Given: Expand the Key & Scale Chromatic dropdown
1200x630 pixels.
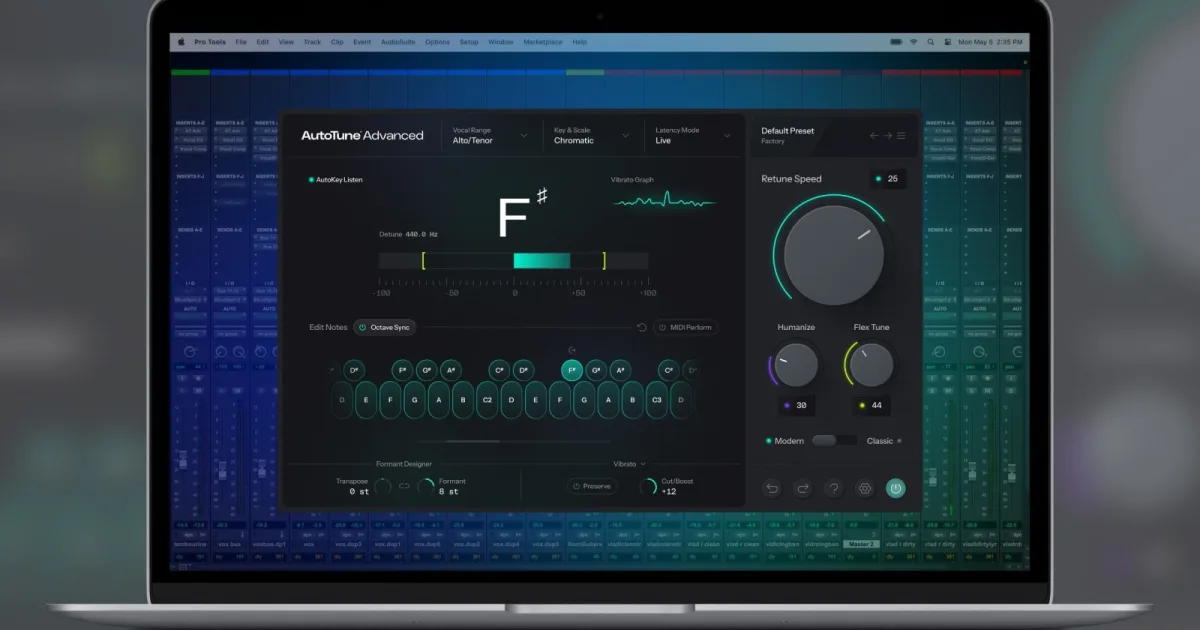Looking at the screenshot, I should click(x=591, y=135).
